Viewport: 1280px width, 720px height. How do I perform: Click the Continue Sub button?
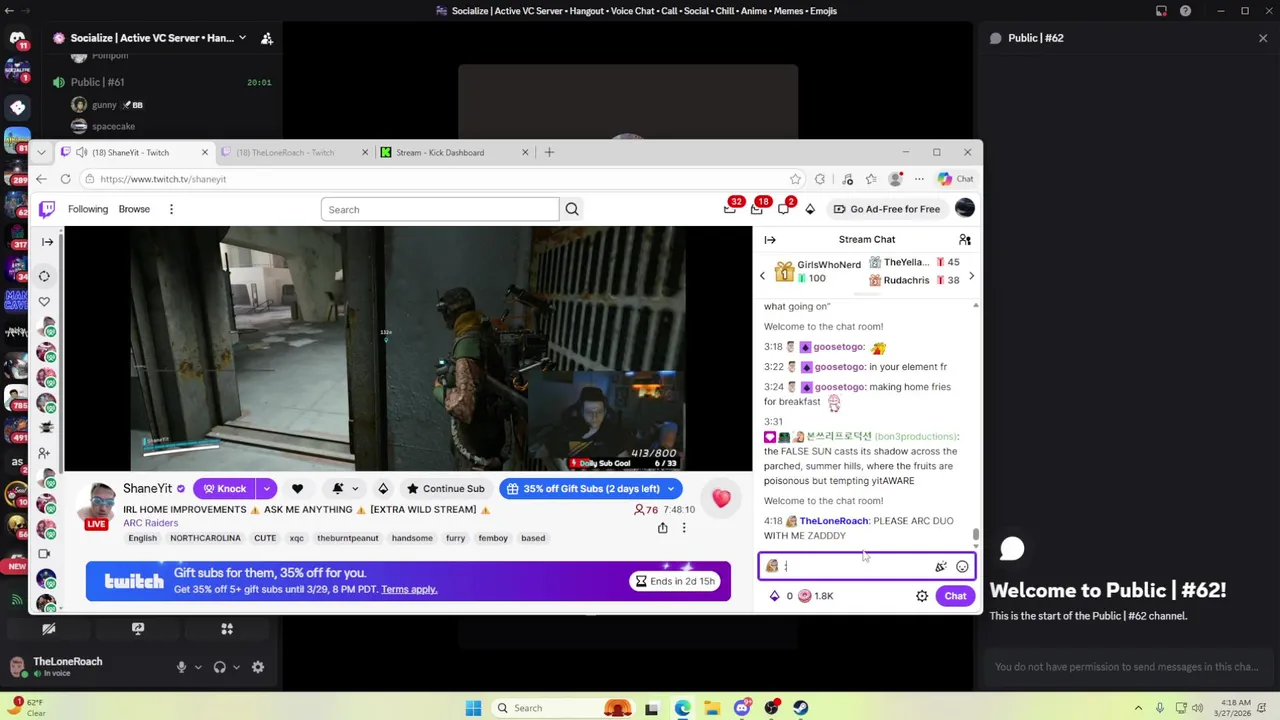click(x=446, y=489)
